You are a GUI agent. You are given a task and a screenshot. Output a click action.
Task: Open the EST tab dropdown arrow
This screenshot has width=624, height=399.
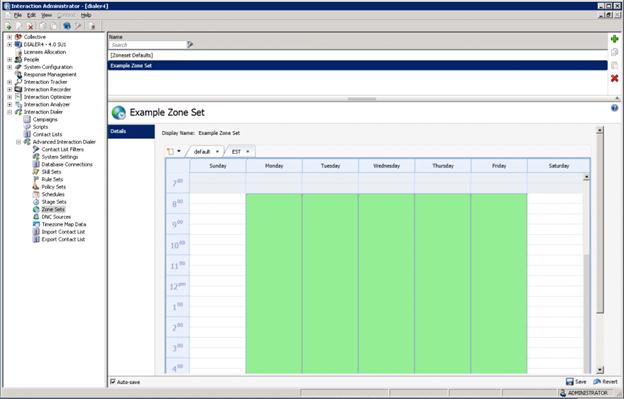coord(248,152)
